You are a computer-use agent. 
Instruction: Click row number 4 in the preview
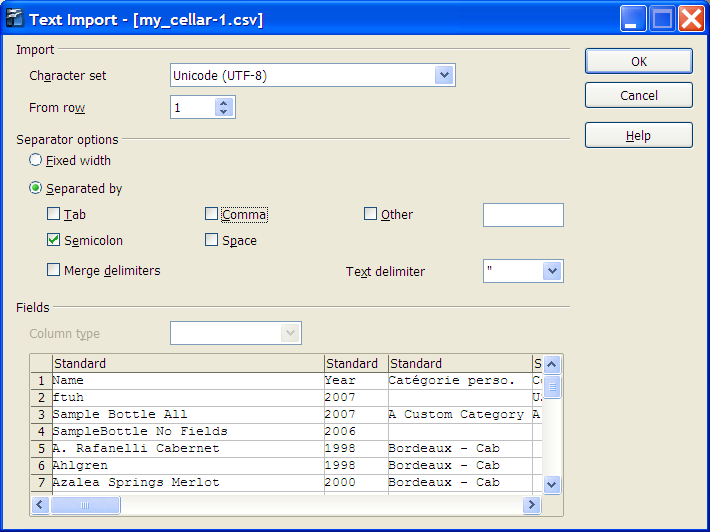[42, 432]
